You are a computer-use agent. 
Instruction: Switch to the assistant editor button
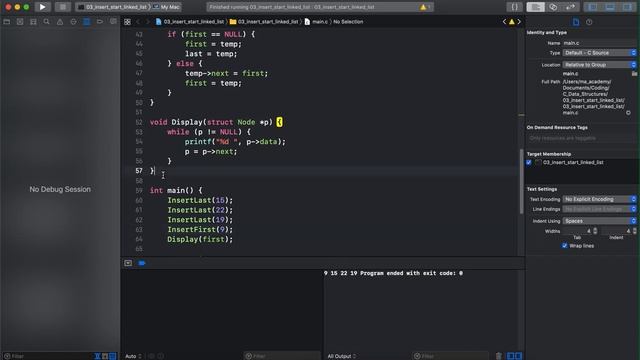[x=553, y=7]
